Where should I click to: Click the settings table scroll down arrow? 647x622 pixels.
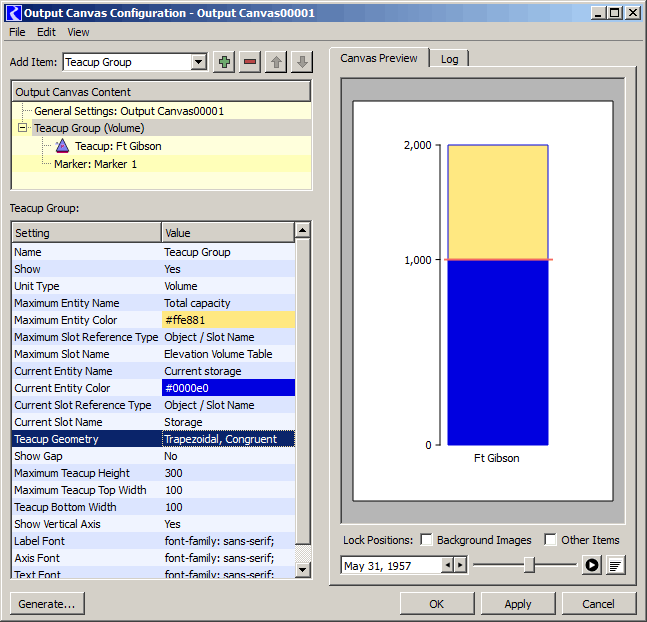(x=302, y=570)
